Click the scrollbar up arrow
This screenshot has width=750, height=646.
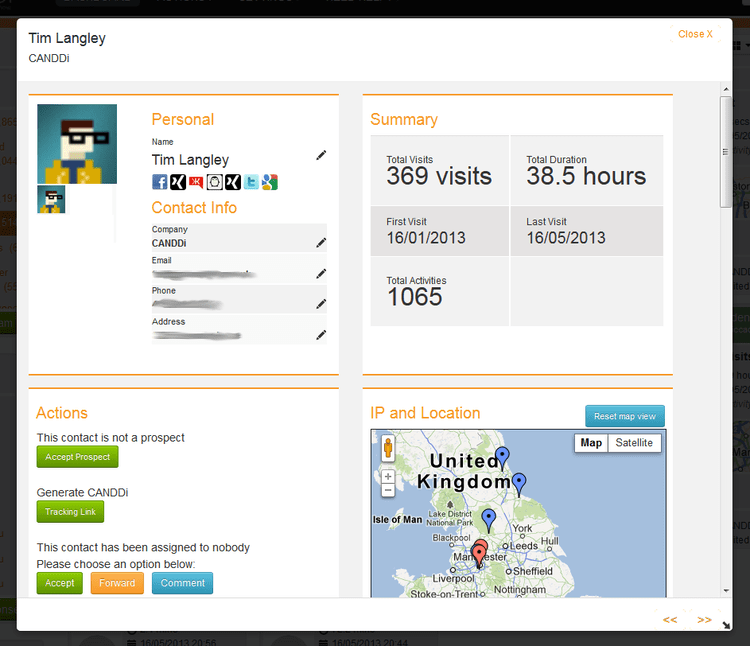(726, 89)
